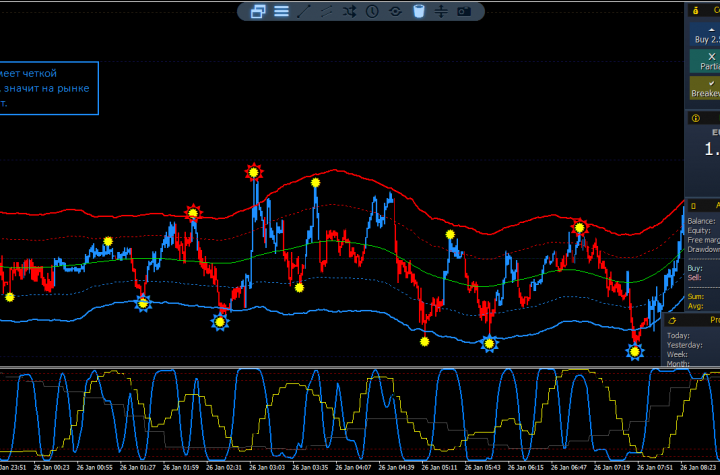Click the overlapping windows icon in toolbar
The height and width of the screenshot is (475, 720).
(x=258, y=12)
